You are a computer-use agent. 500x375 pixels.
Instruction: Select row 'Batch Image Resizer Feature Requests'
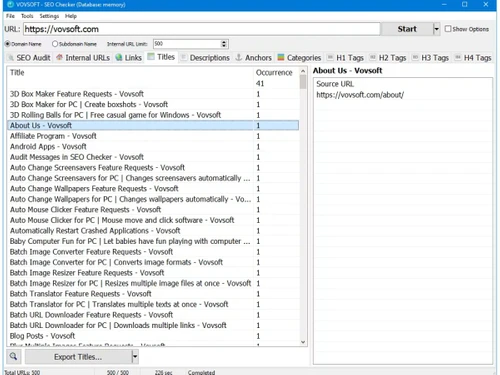[153, 273]
